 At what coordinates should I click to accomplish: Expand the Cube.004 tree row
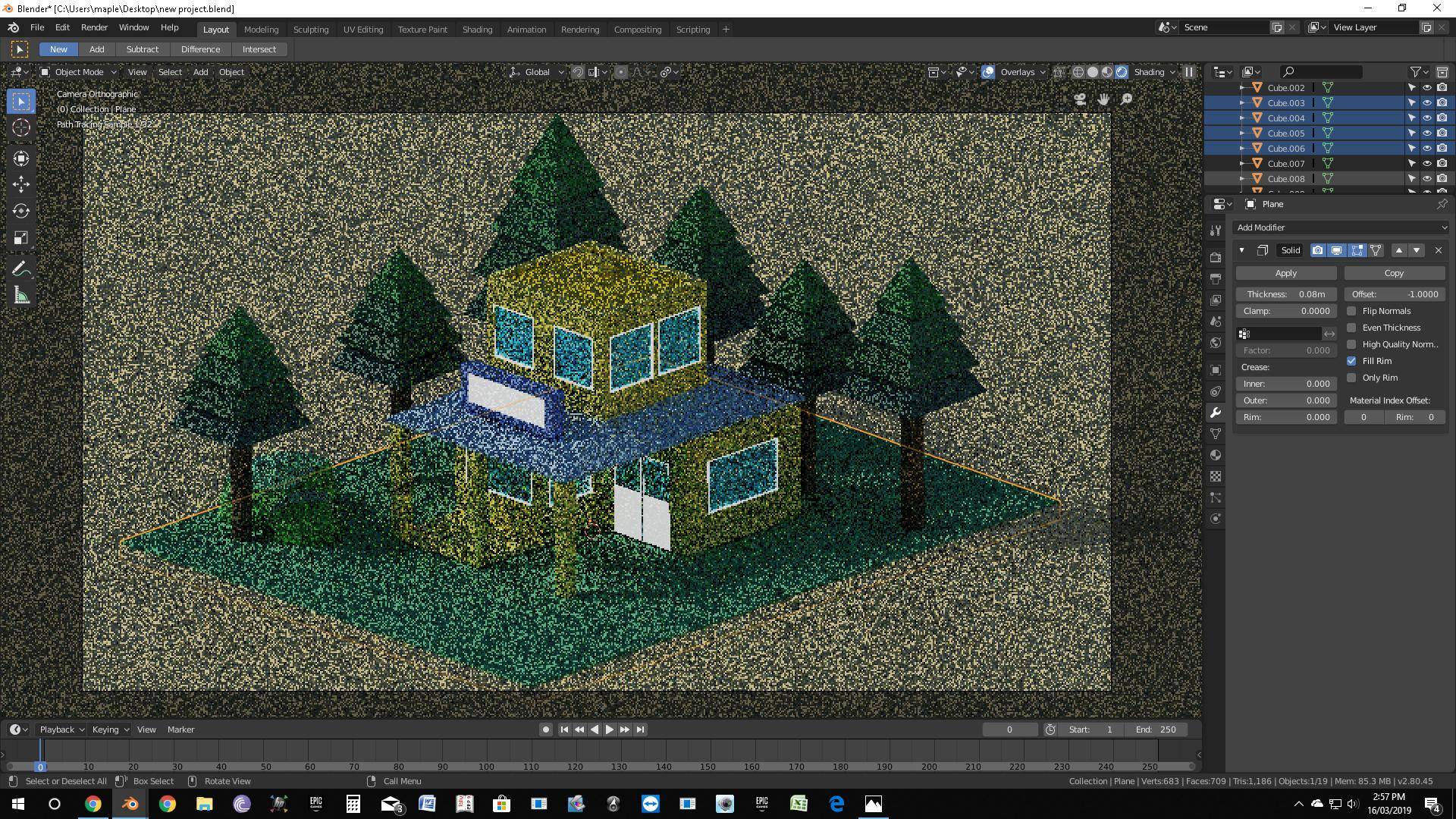coord(1241,118)
